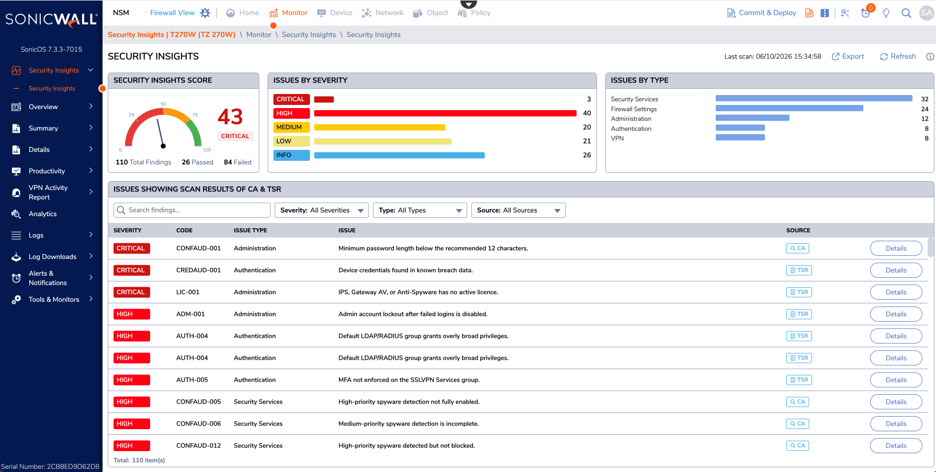The image size is (936, 472).
Task: Click the CA source badge for CONFAUD-001
Action: point(798,248)
